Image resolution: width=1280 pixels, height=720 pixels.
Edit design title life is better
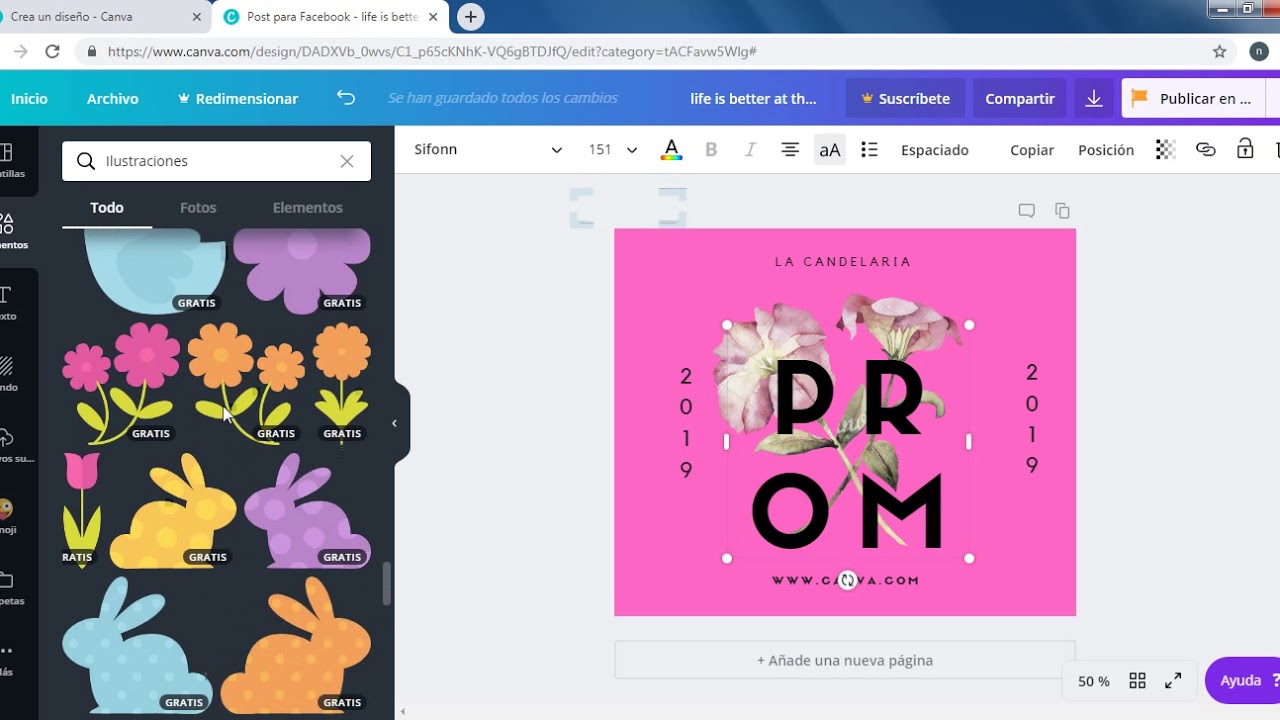[x=753, y=98]
